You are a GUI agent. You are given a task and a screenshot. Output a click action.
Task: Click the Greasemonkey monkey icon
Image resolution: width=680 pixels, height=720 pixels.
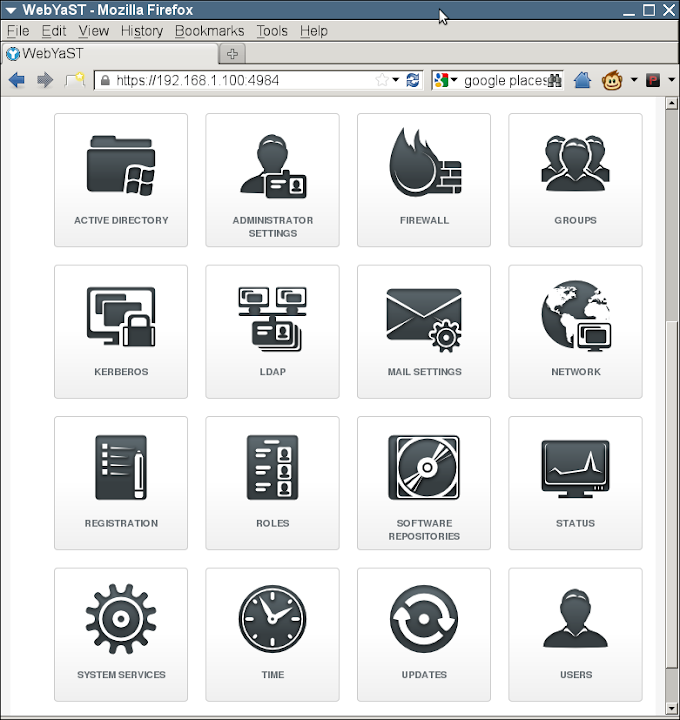[612, 80]
